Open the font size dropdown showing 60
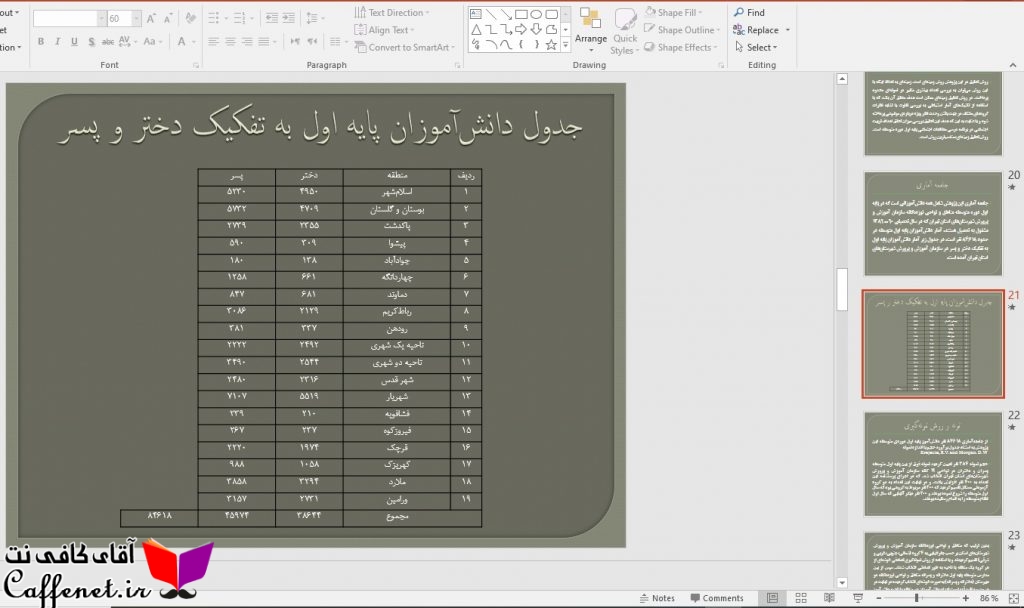1024x608 pixels. (136, 19)
